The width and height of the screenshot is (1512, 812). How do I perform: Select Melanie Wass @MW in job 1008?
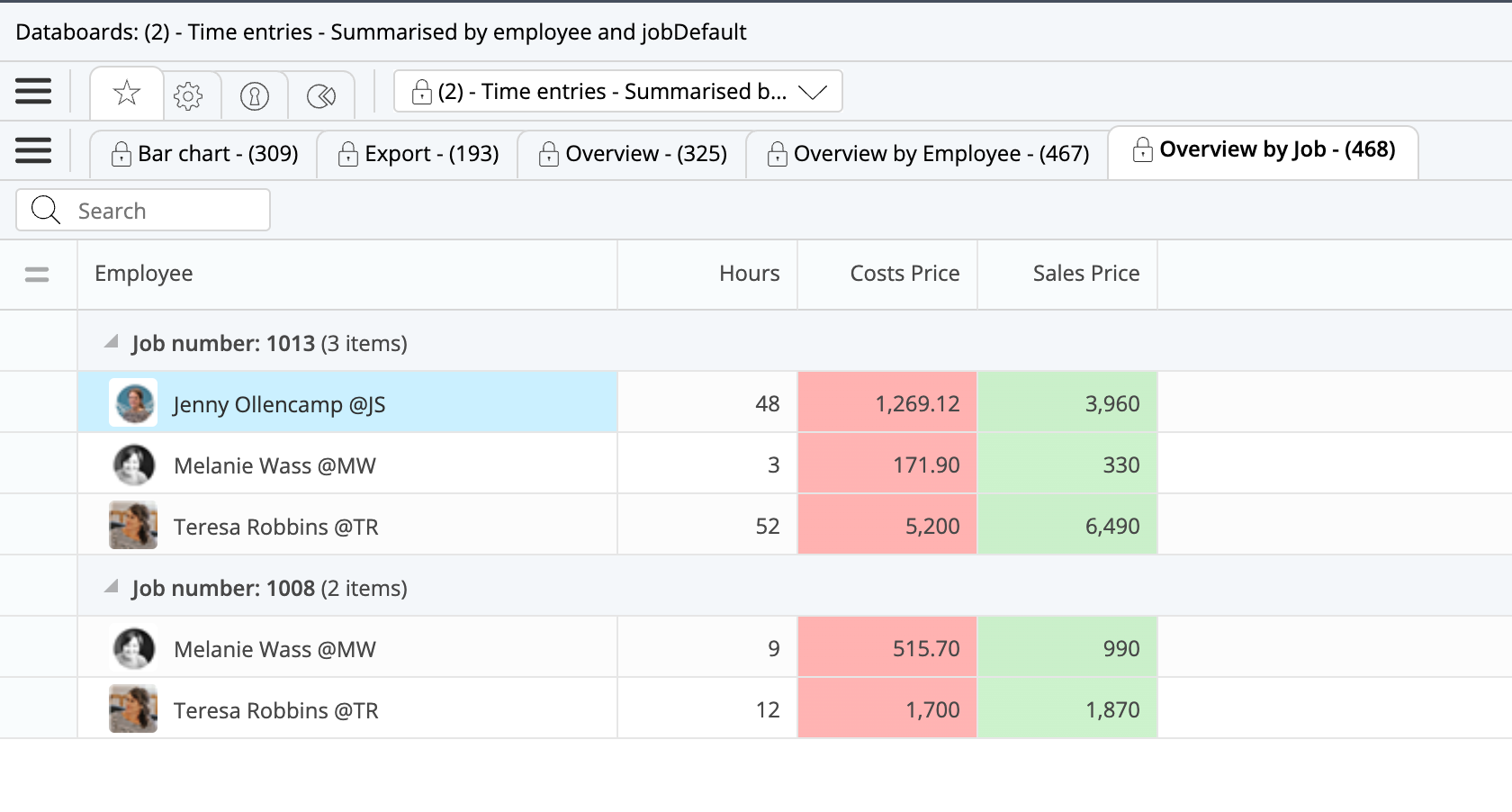347,648
